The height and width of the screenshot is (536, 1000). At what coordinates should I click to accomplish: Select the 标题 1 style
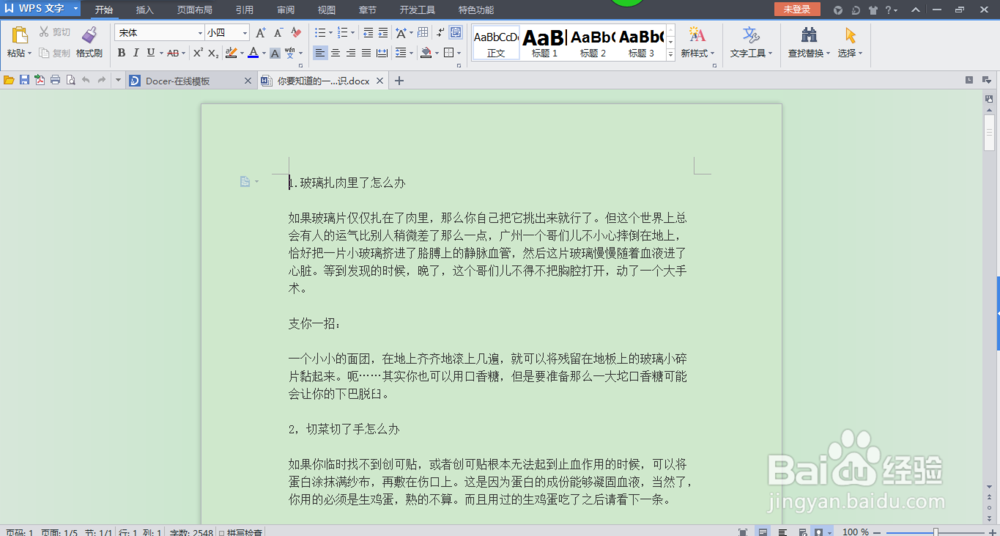click(544, 43)
